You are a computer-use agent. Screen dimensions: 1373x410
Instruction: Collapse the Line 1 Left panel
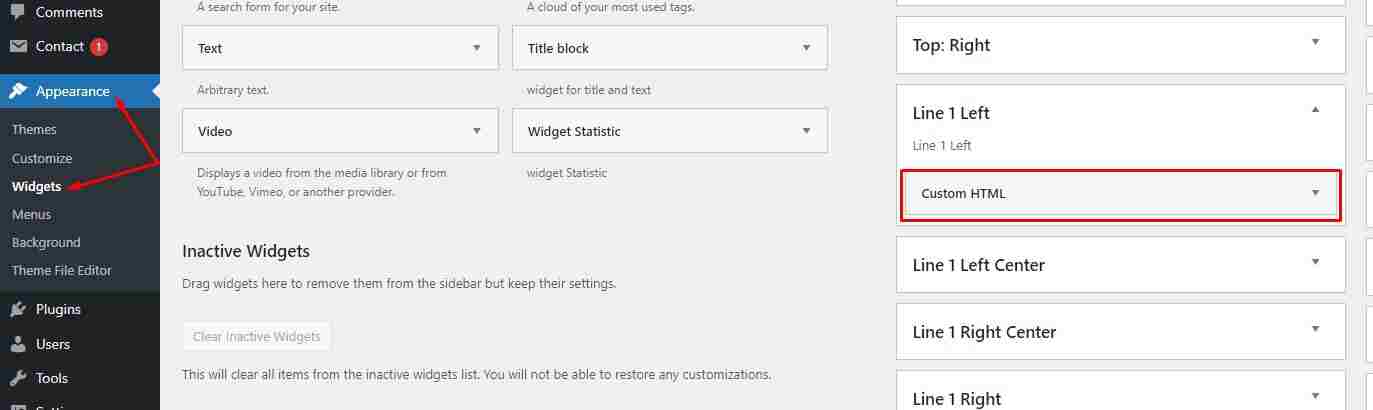1315,110
